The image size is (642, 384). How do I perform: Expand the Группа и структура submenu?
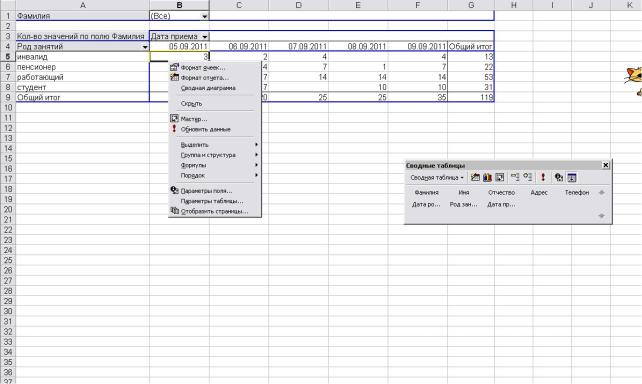point(215,155)
